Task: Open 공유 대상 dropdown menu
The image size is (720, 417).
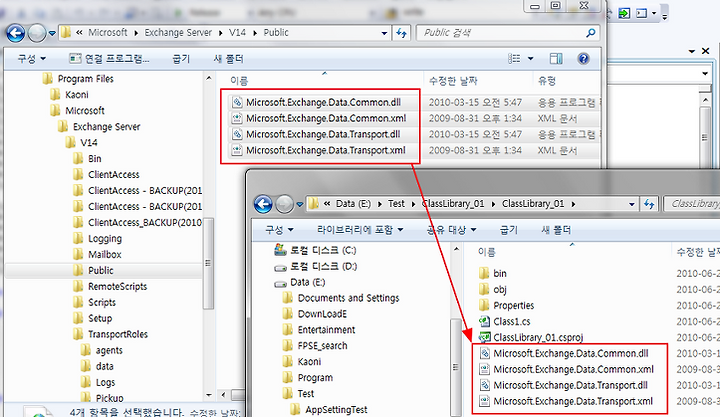Action: point(451,230)
